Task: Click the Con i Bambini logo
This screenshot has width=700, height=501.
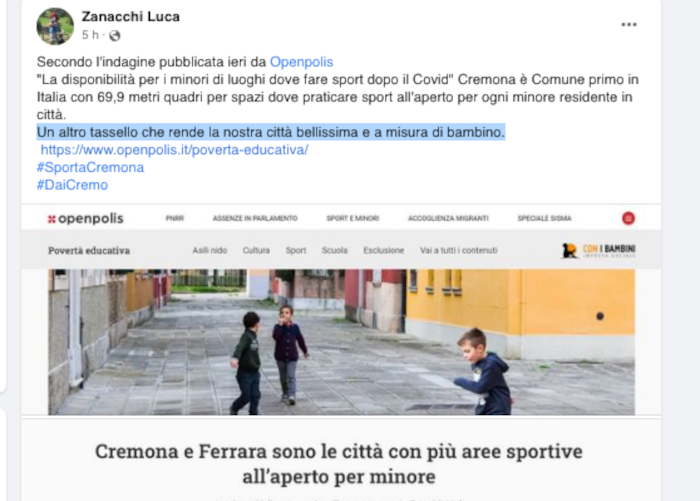Action: pos(598,250)
